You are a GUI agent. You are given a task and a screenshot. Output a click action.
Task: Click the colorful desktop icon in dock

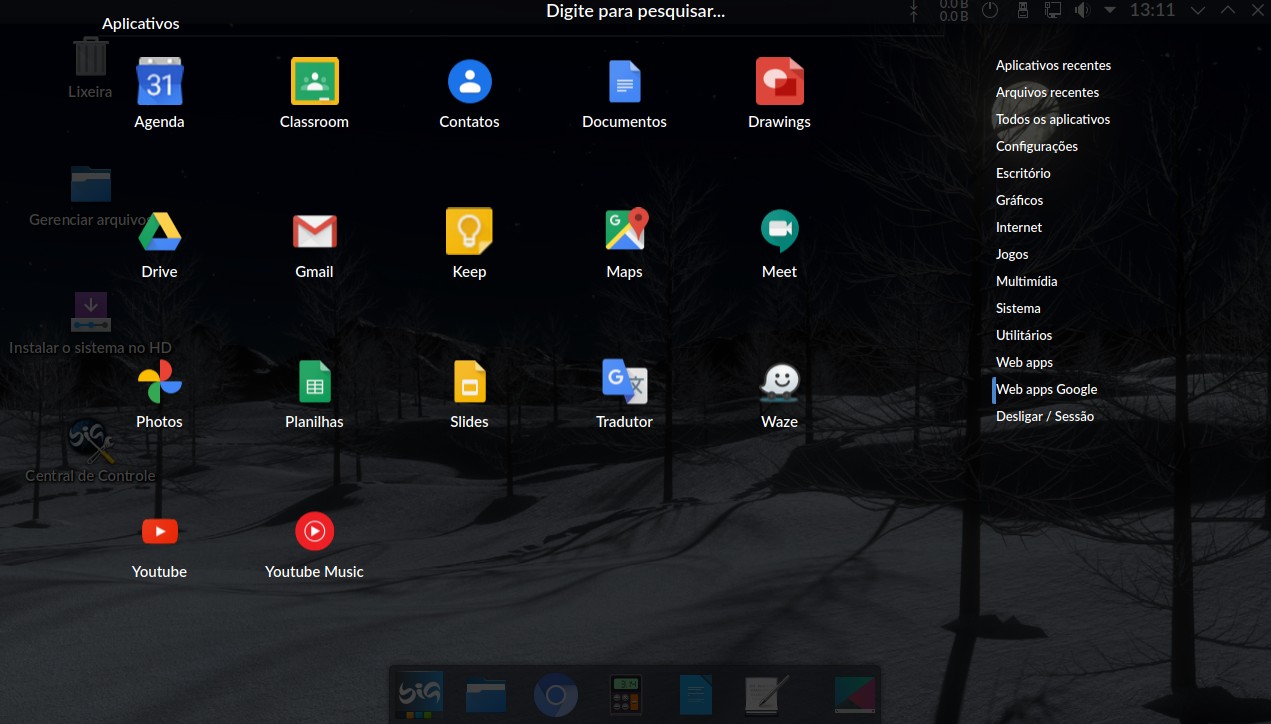(855, 695)
